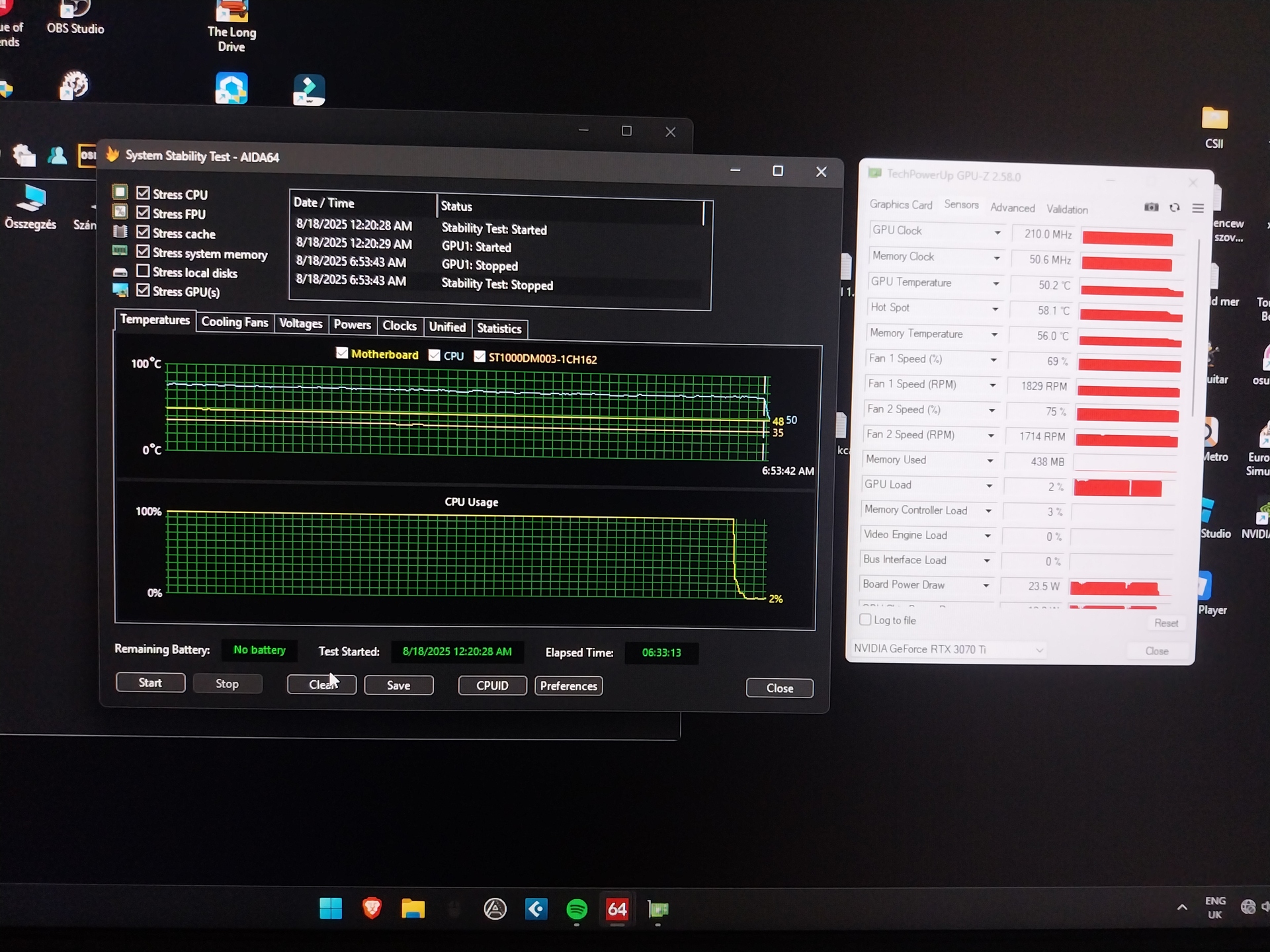Open the GPU-Z hamburger menu icon
Viewport: 1270px width, 952px height.
(x=1198, y=208)
